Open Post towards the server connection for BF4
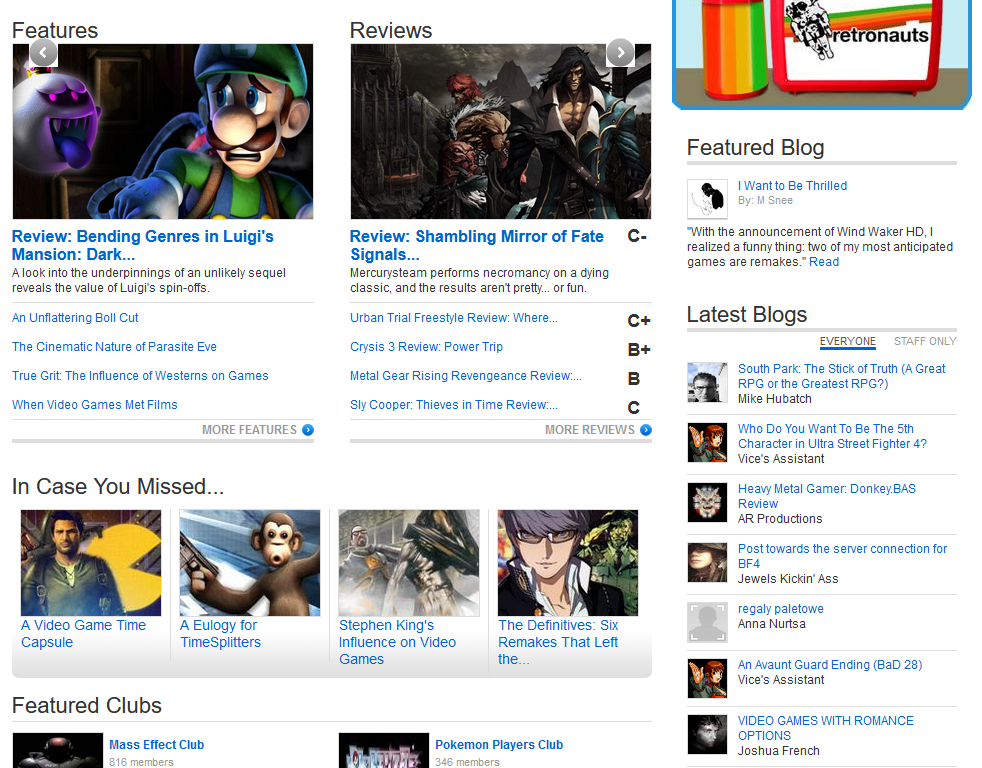The width and height of the screenshot is (982, 768). pyautogui.click(x=842, y=556)
